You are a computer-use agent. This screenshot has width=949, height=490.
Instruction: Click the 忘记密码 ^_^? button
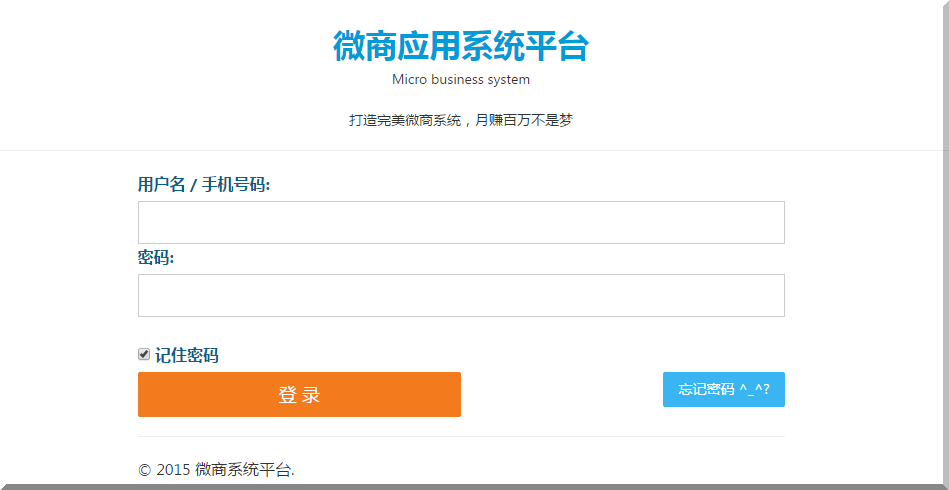coord(723,389)
